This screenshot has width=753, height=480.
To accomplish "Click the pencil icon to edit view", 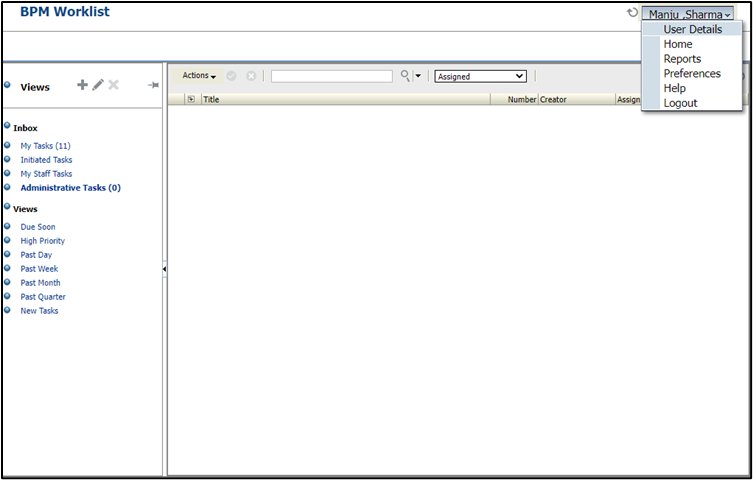I will (98, 85).
